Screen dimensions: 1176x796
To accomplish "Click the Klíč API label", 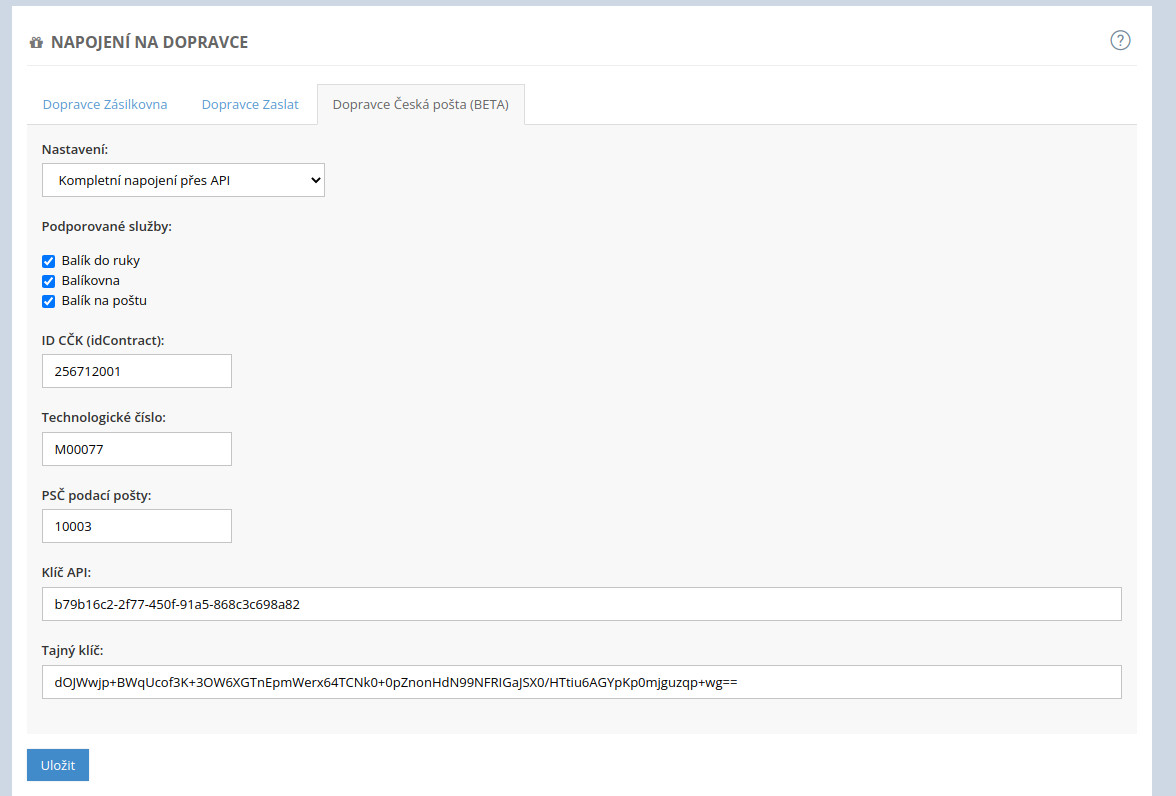I will [x=66, y=572].
